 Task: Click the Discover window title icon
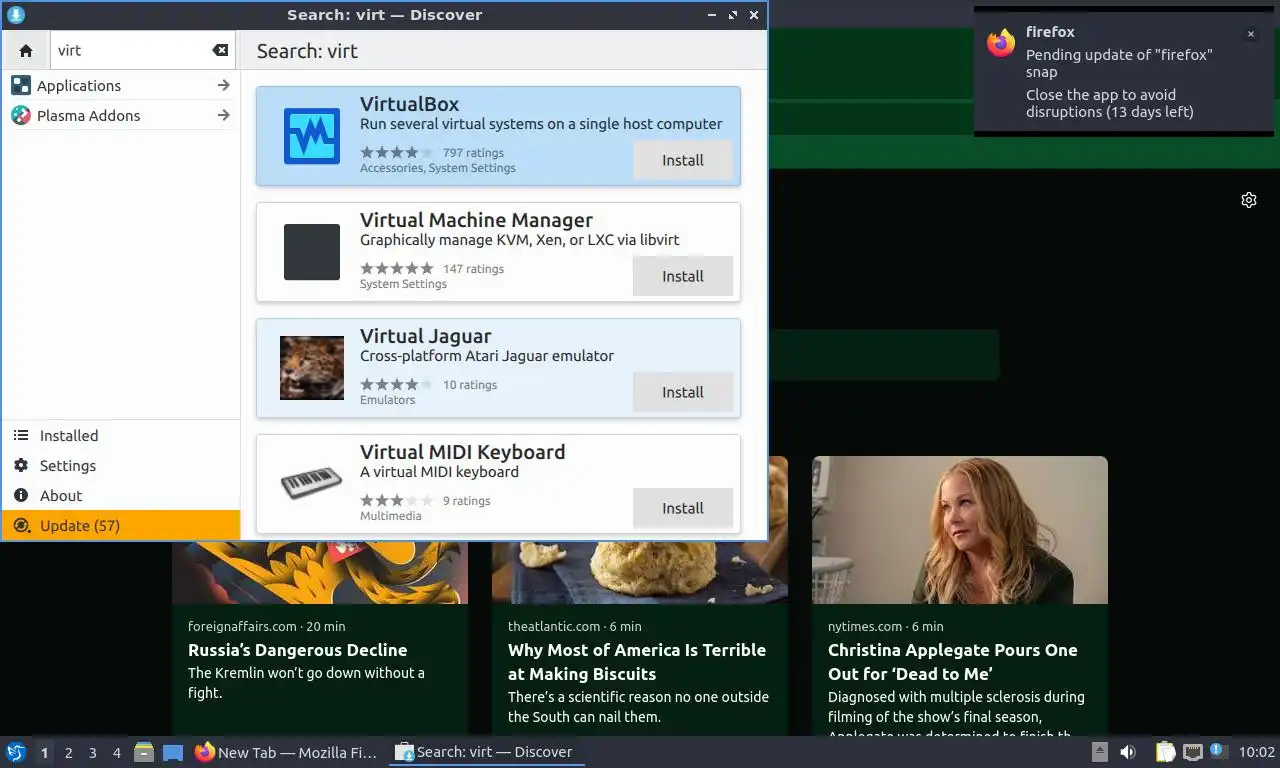[16, 15]
